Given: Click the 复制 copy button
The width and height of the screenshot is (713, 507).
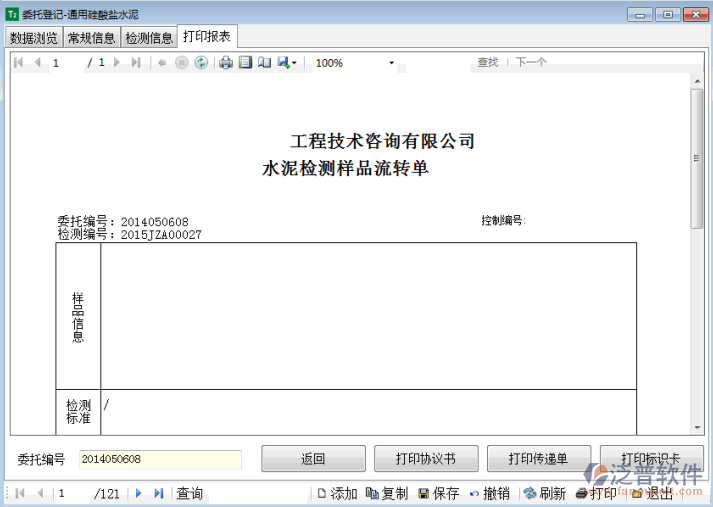Looking at the screenshot, I should [386, 493].
